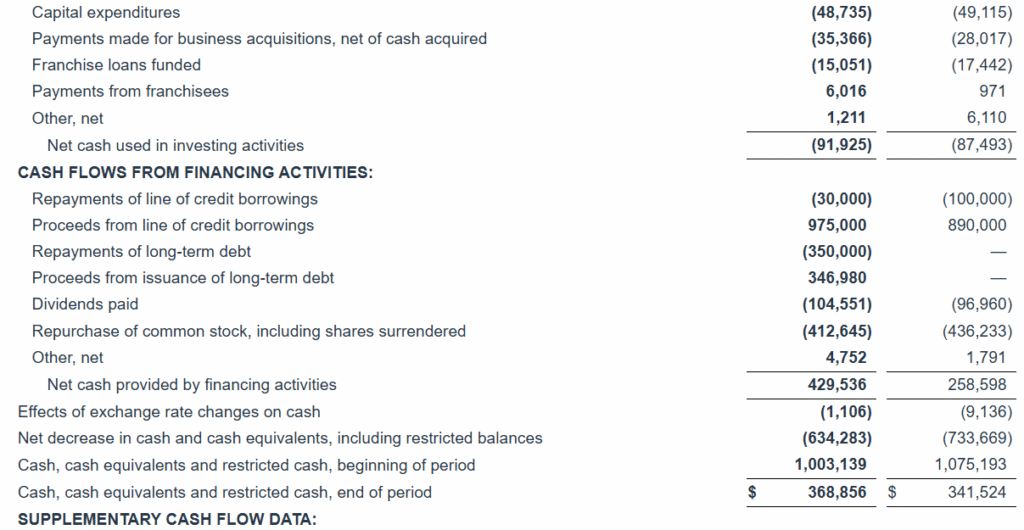The width and height of the screenshot is (1024, 530).
Task: Select the financing total 429,536
Action: [838, 384]
